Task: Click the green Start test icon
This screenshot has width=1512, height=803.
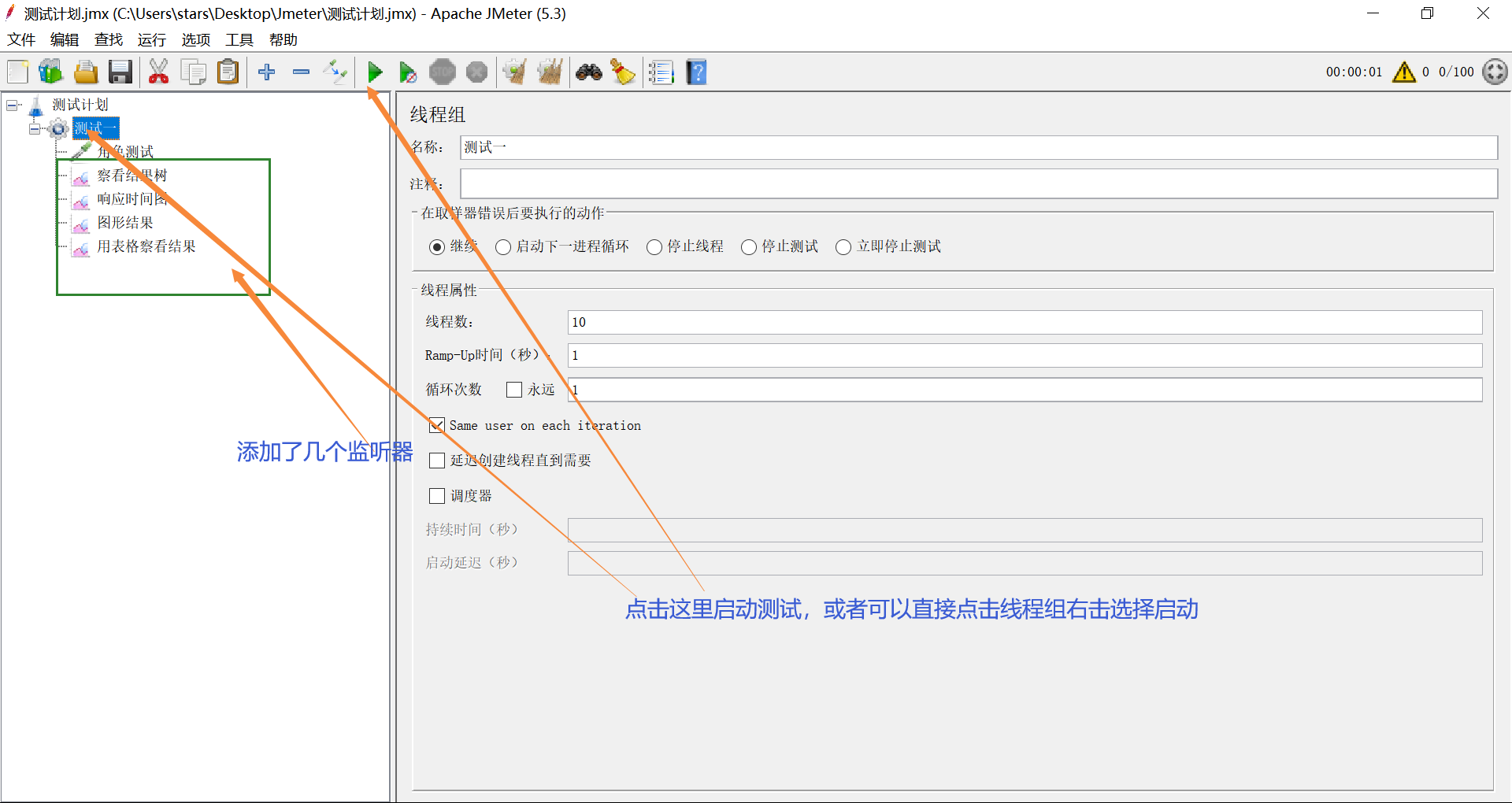Action: (x=375, y=72)
